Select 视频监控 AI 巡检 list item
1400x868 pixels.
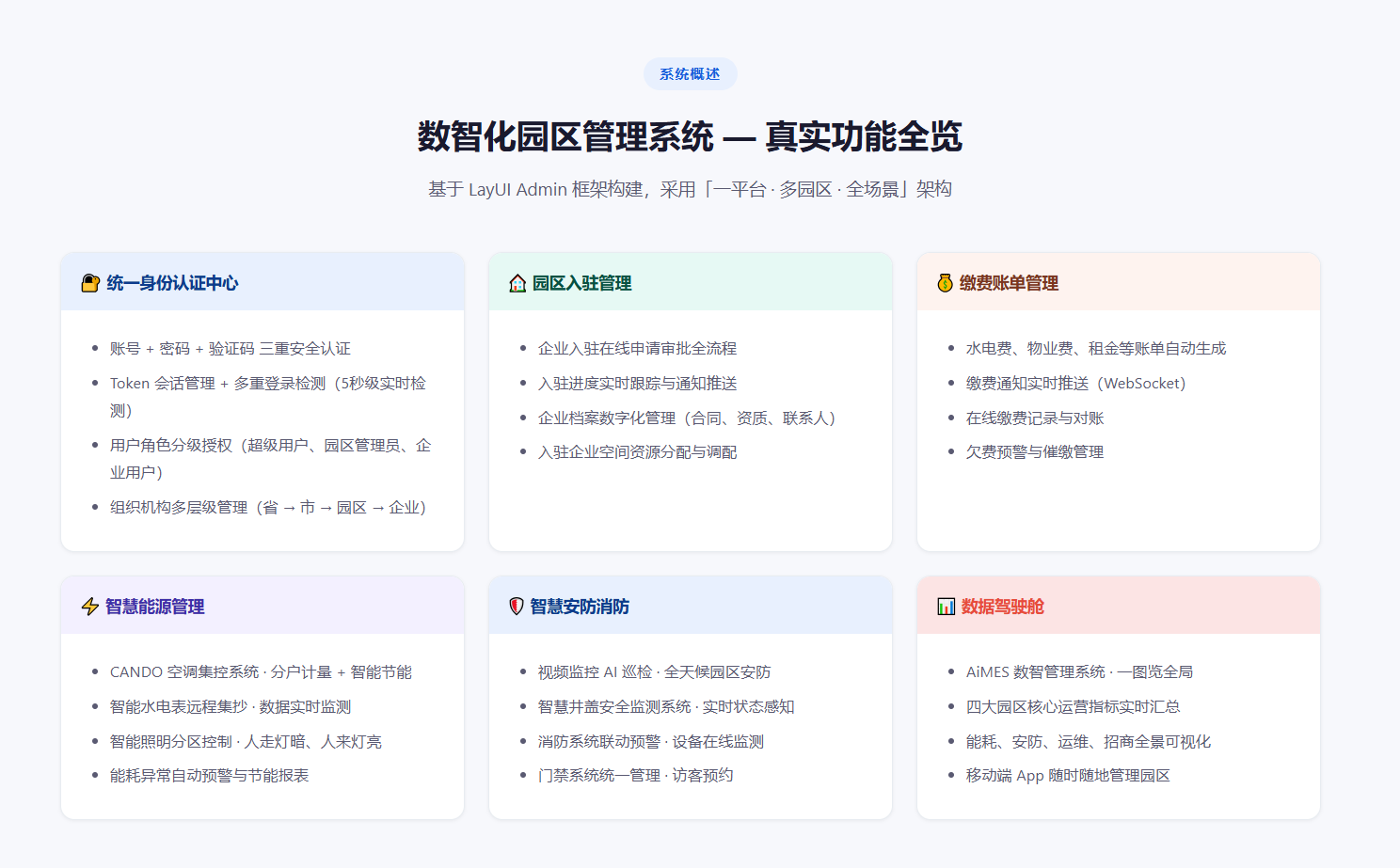654,672
